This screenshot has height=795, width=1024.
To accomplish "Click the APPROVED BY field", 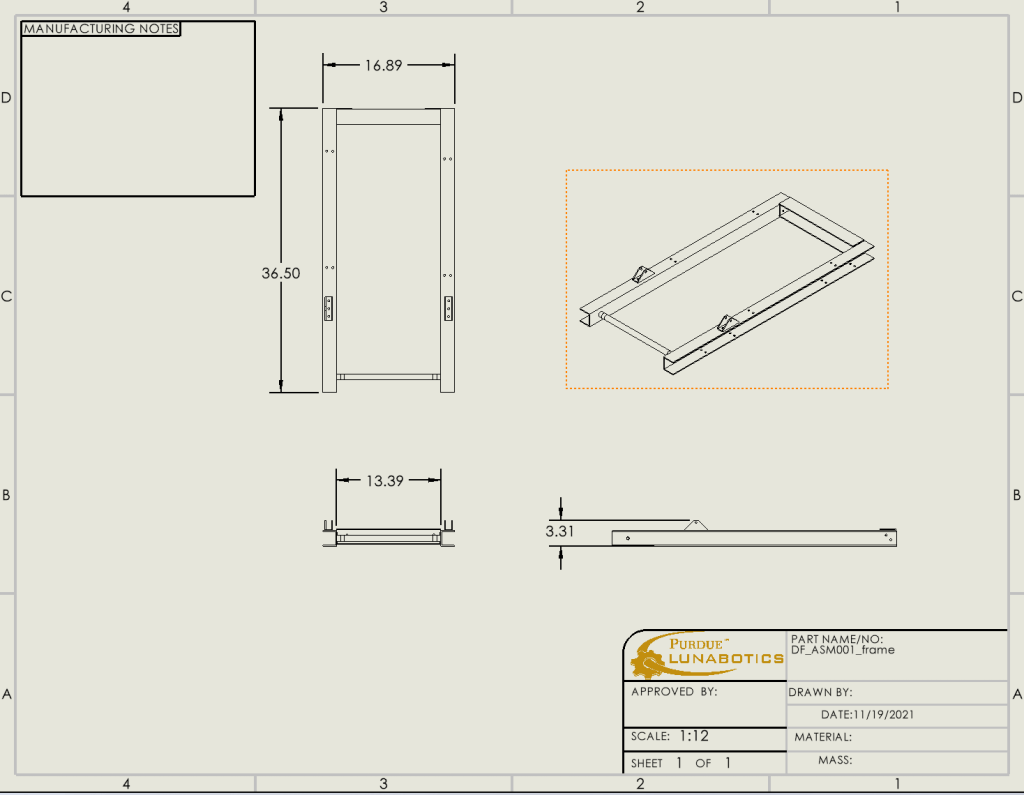I will [674, 691].
